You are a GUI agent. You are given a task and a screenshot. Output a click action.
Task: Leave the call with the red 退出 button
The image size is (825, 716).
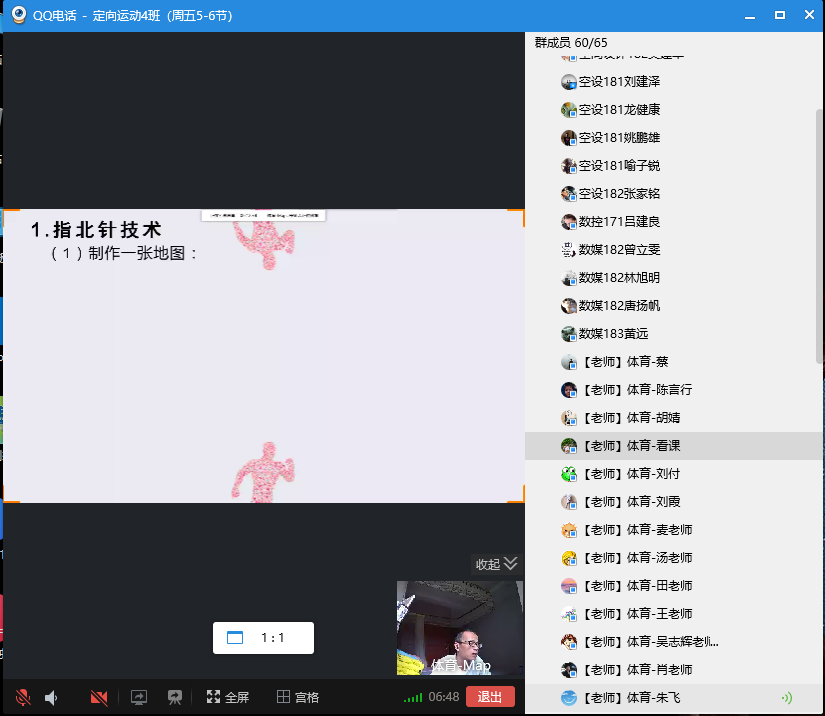pyautogui.click(x=490, y=697)
